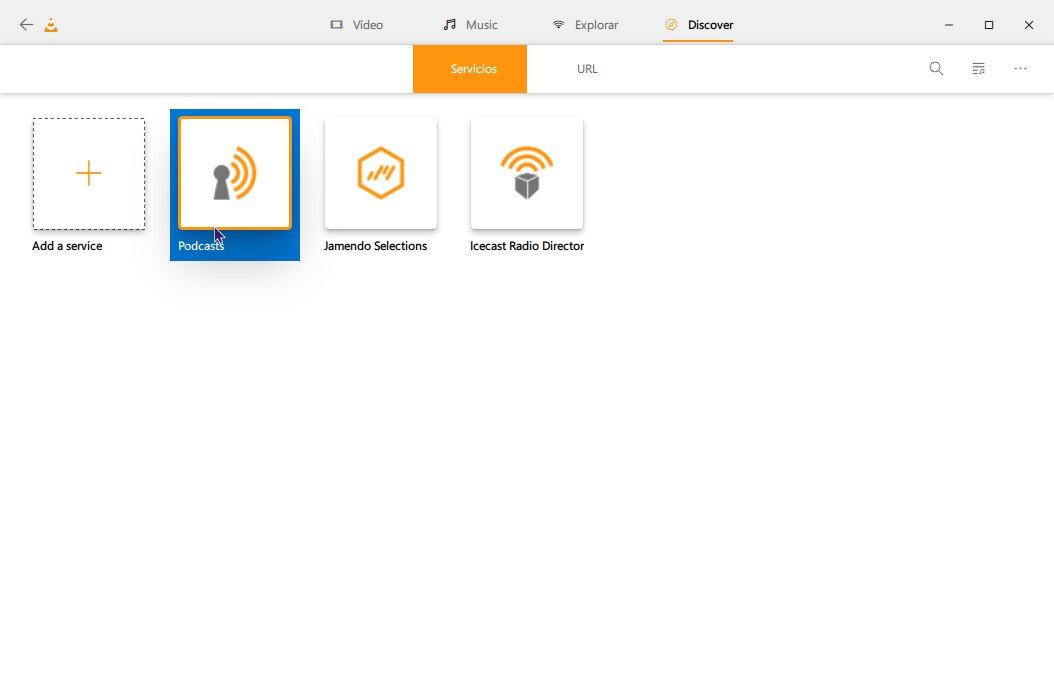Go back using the left arrow
The height and width of the screenshot is (700, 1054).
coord(26,25)
